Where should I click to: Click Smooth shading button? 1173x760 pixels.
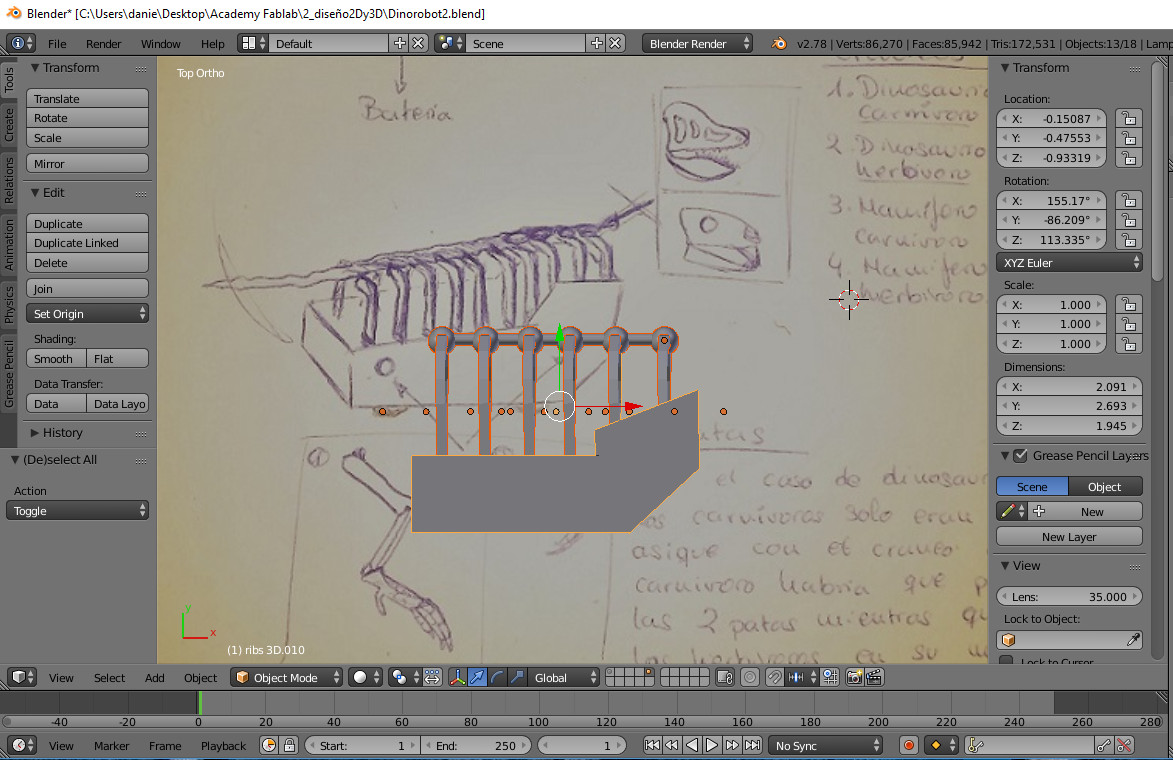pos(56,358)
